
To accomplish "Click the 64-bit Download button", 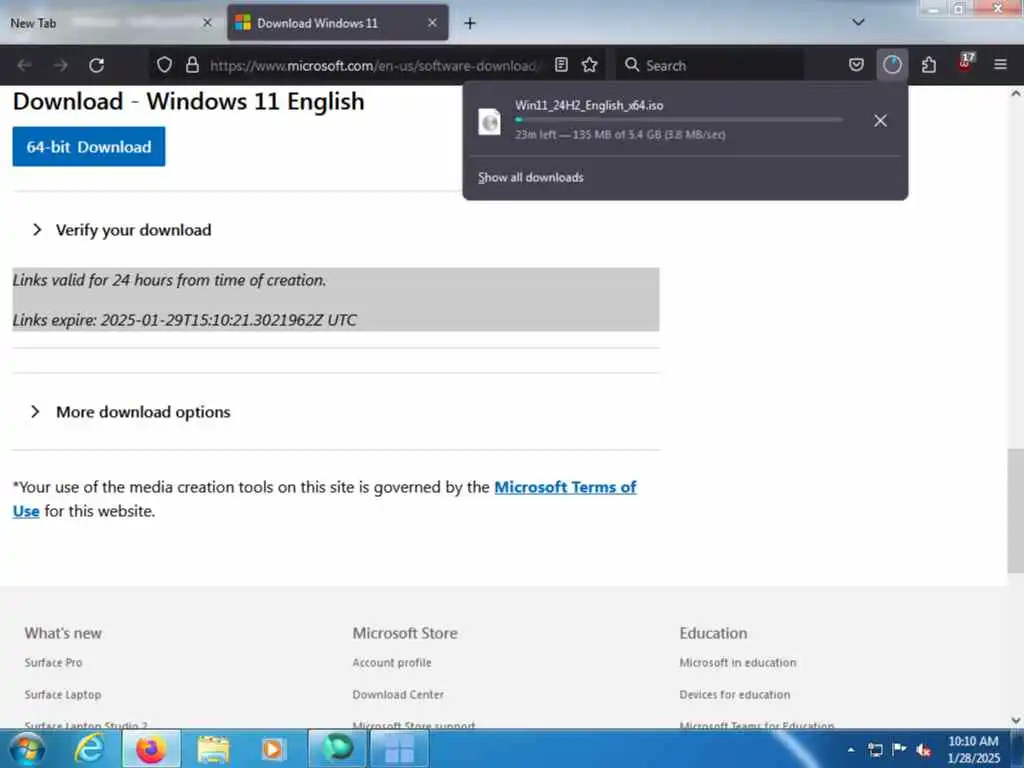I will click(x=89, y=146).
